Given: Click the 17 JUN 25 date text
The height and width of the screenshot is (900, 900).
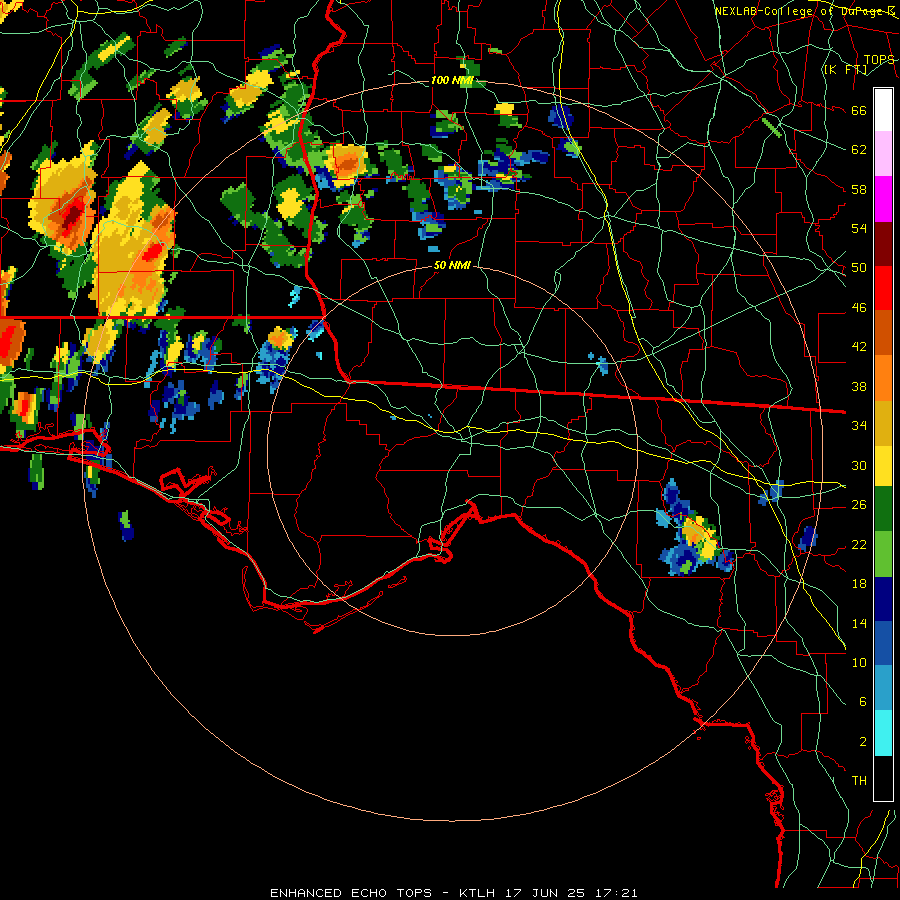Looking at the screenshot, I should coord(545,893).
